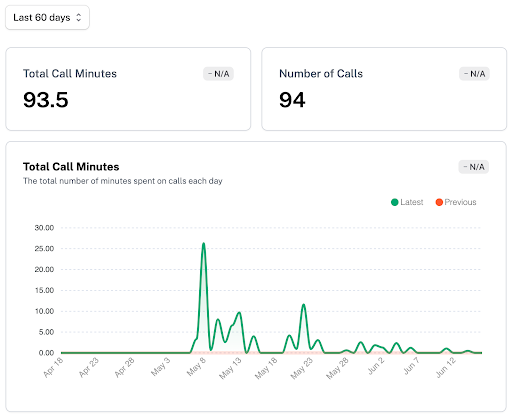Click the Total Call Minutes card title
Image resolution: width=512 pixels, height=419 pixels.
point(70,73)
